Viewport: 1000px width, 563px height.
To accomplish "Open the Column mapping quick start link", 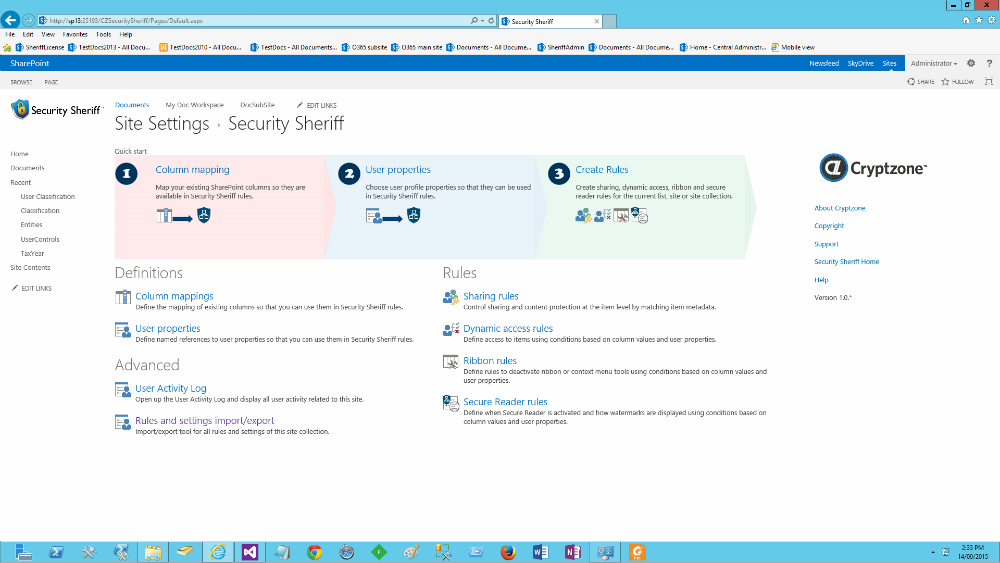I will [x=193, y=170].
